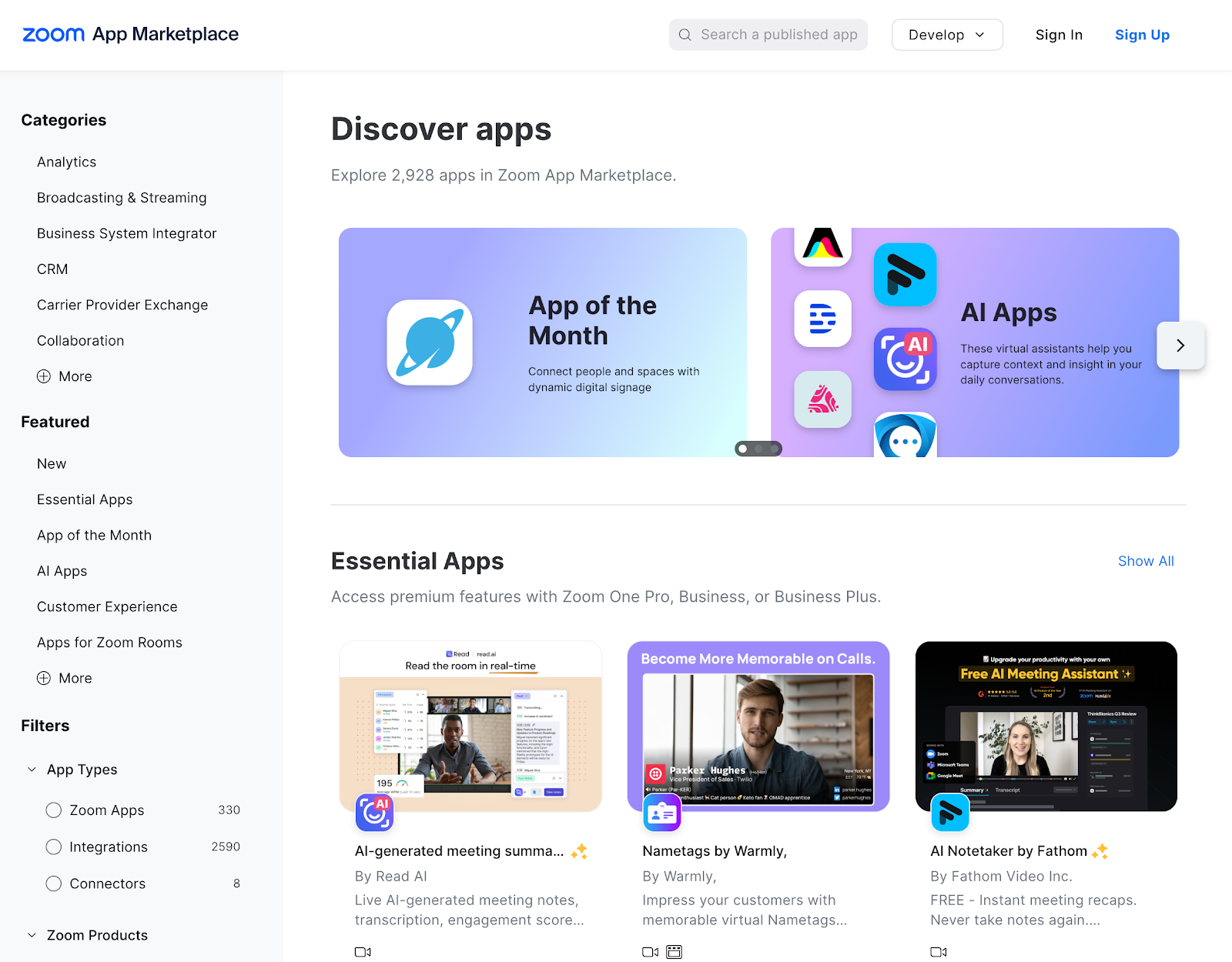Screen dimensions: 1232x962
Task: Click the Nametags by Warmly app icon
Action: click(662, 813)
